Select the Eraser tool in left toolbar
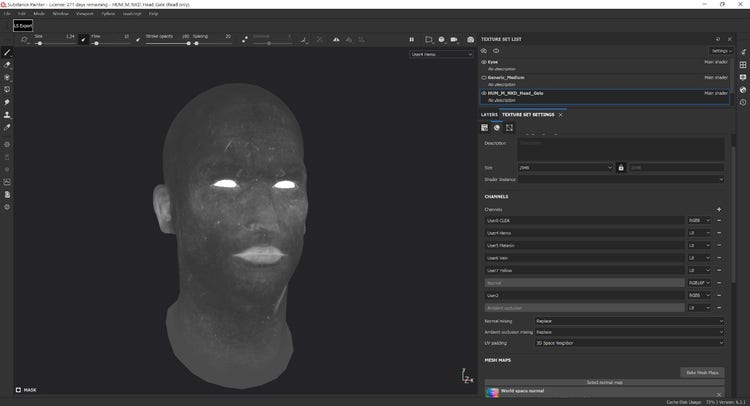750x406 pixels. 7,65
